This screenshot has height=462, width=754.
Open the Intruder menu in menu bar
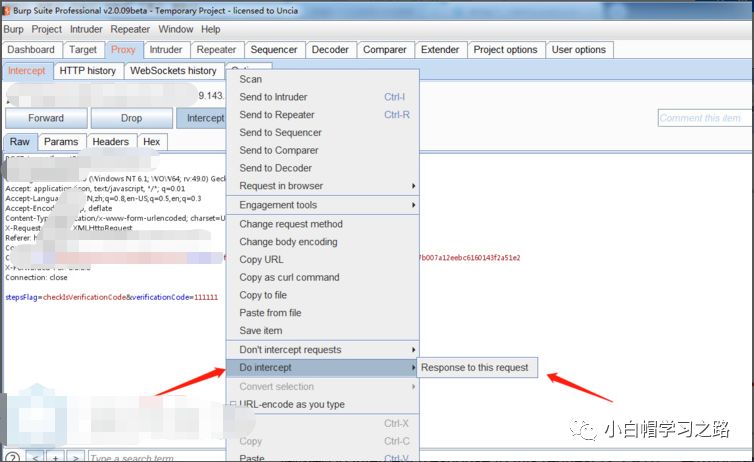coord(86,29)
